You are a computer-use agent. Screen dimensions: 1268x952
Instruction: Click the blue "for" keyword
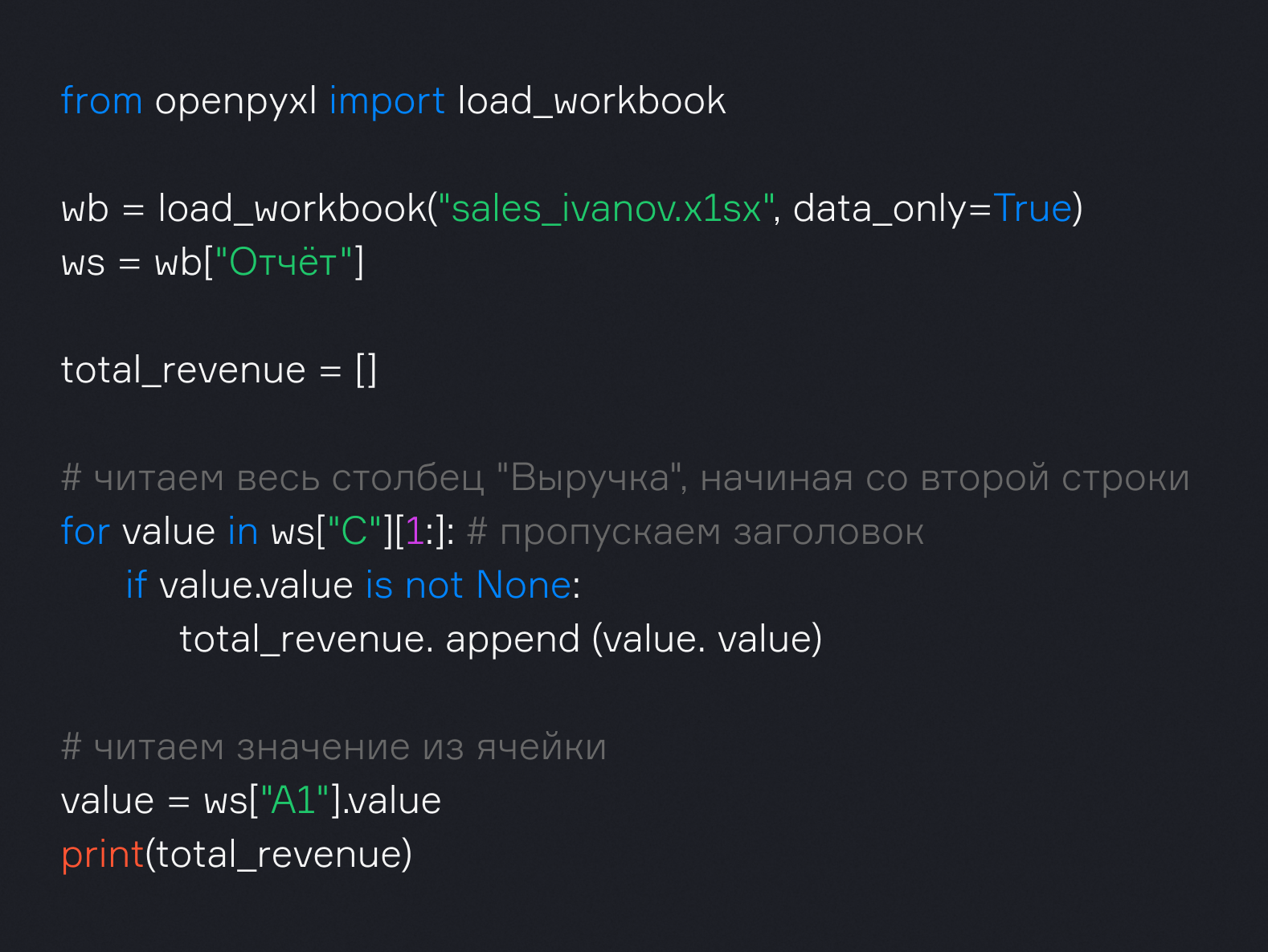pos(85,532)
